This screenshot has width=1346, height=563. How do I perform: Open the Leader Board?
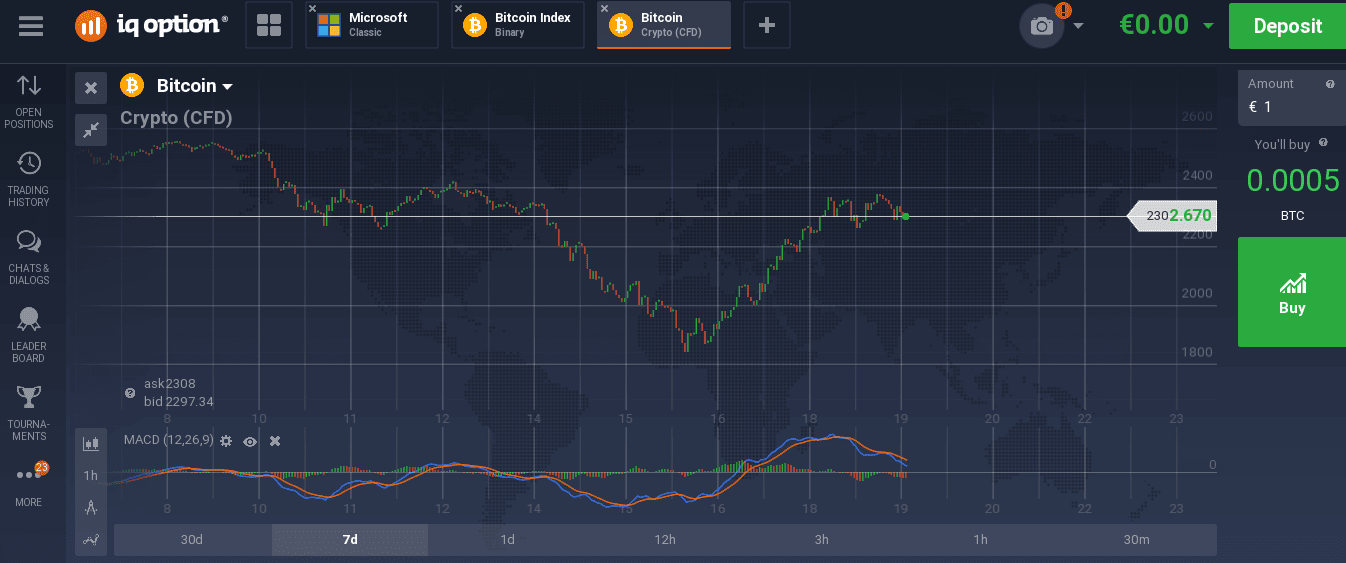29,336
